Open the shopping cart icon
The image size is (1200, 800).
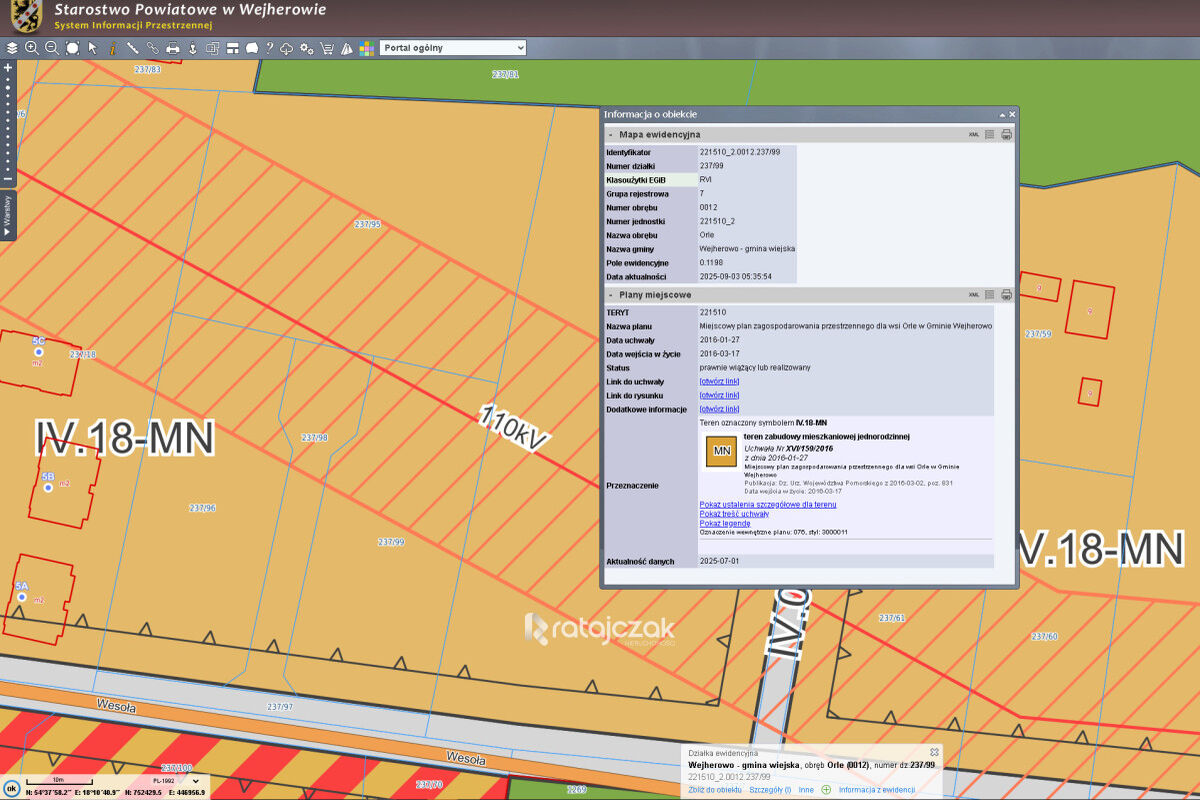point(327,48)
